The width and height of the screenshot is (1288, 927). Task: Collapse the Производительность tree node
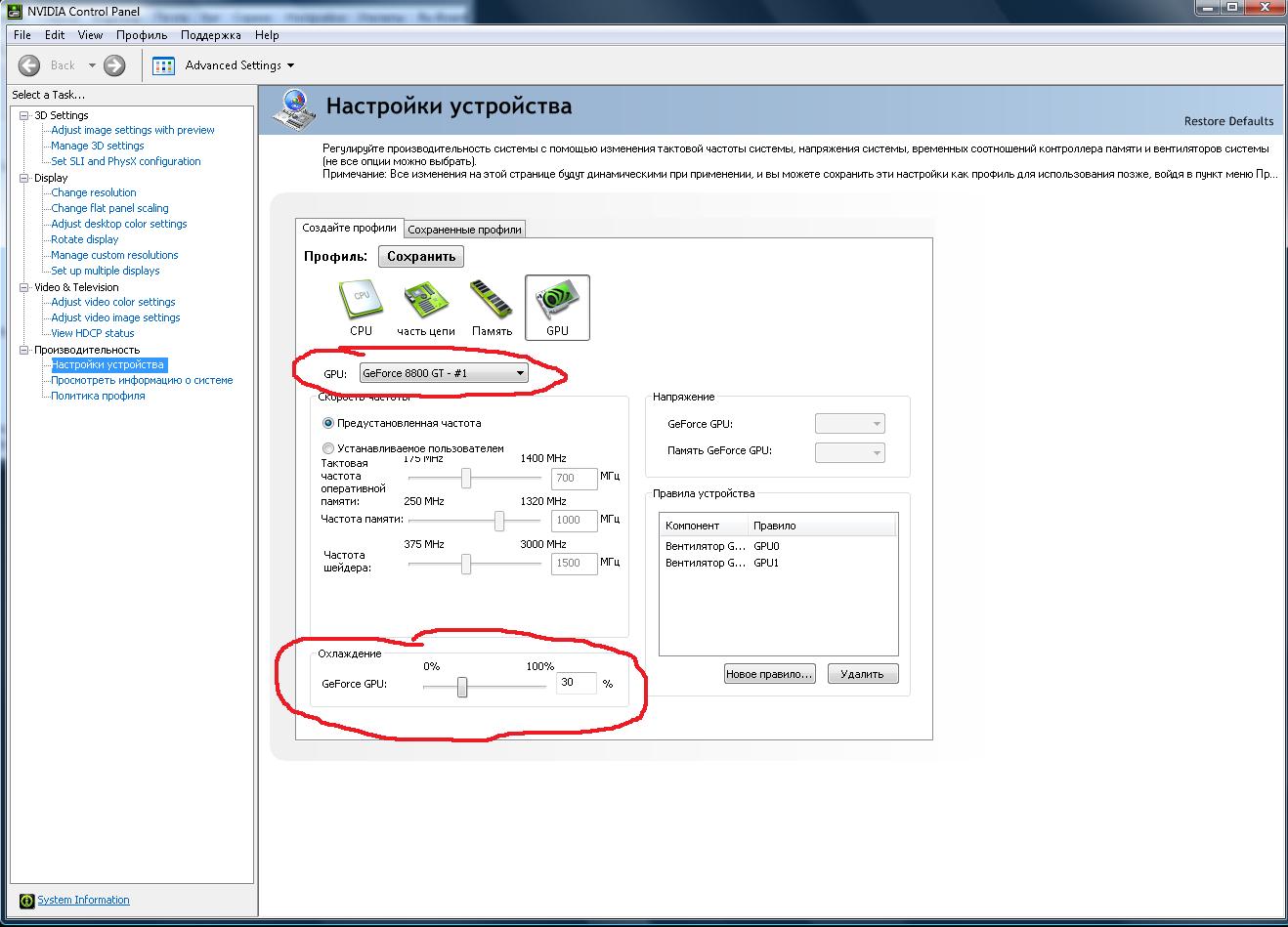point(24,350)
